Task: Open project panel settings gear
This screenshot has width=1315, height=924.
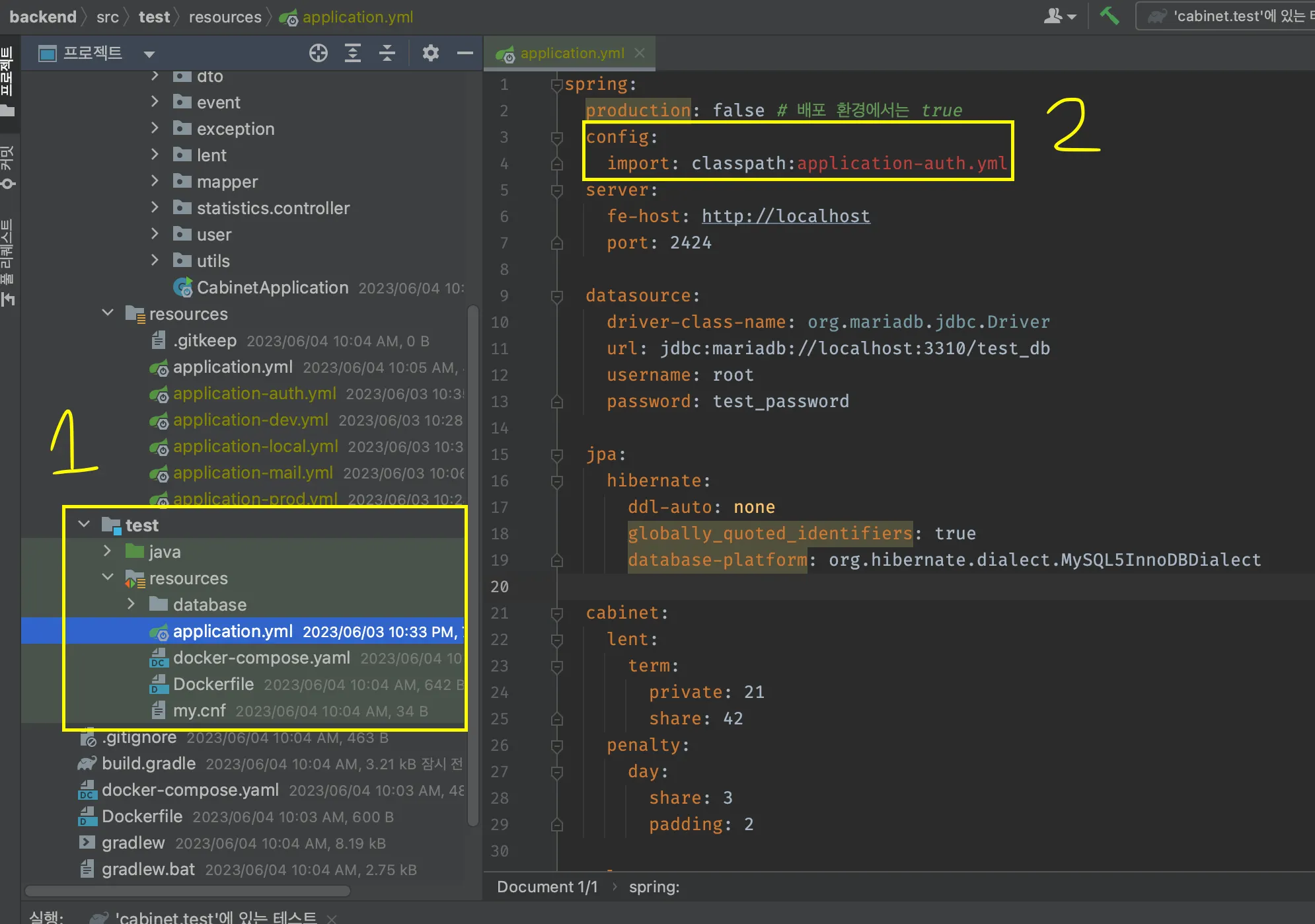Action: [x=430, y=53]
